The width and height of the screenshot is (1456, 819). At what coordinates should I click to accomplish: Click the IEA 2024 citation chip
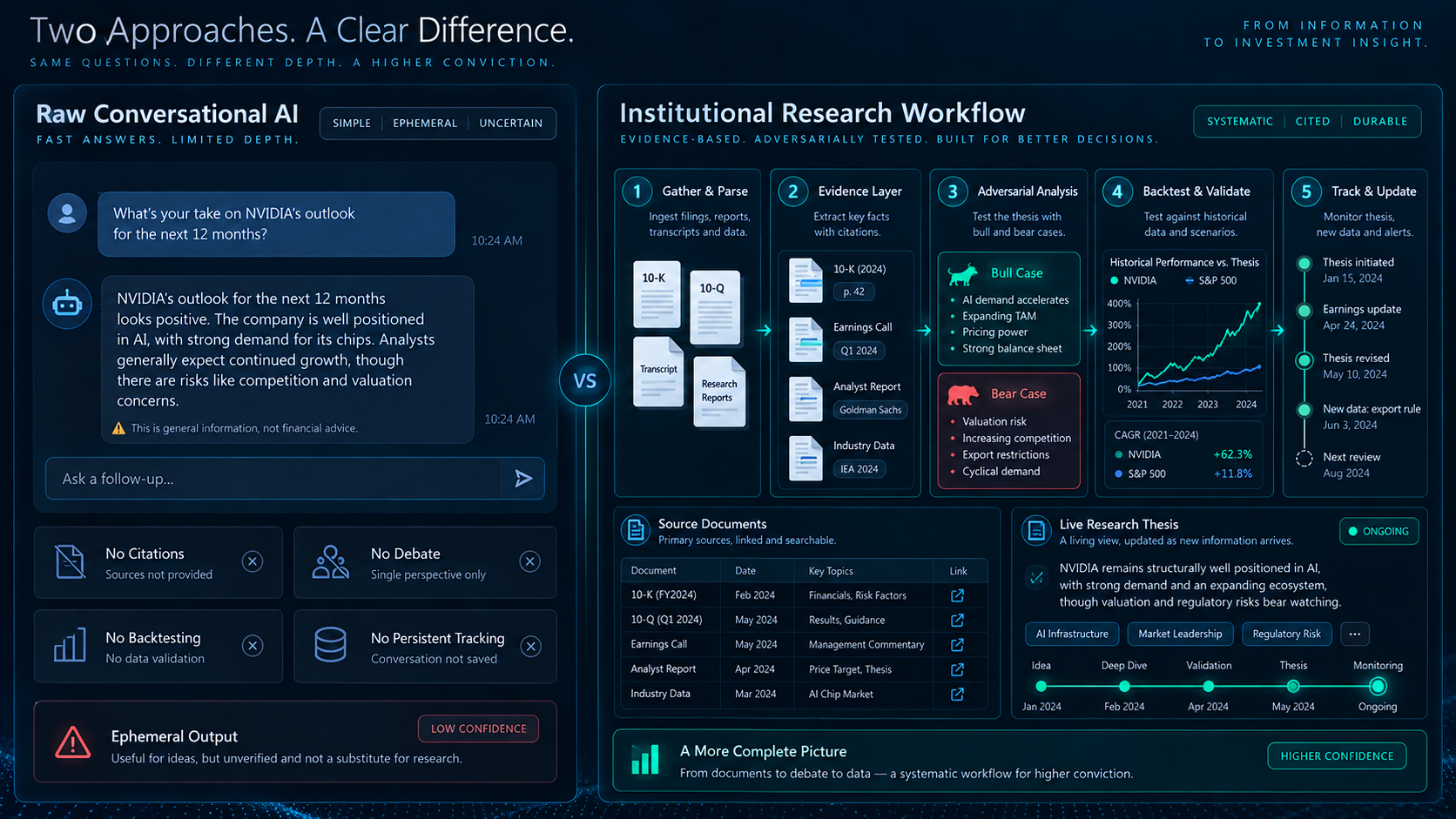tap(859, 469)
